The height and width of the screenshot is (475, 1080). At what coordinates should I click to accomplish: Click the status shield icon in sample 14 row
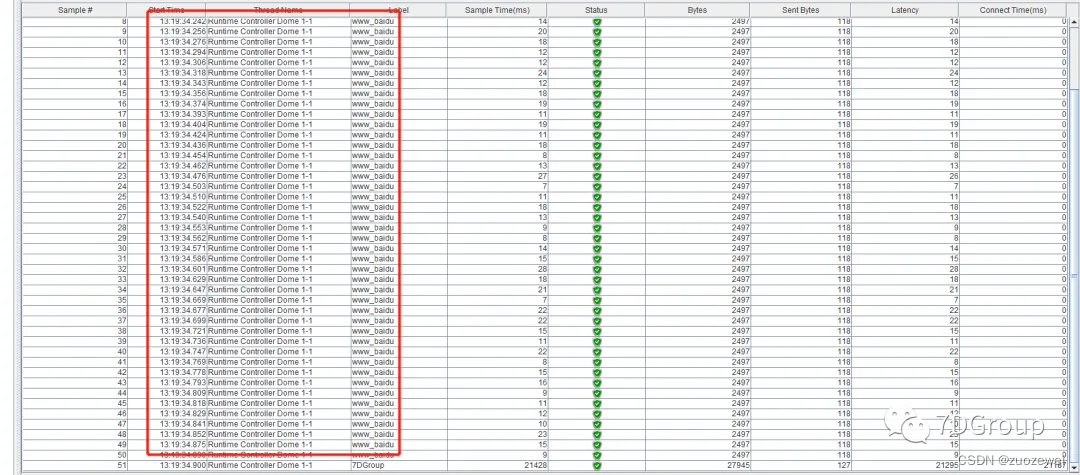[x=596, y=83]
